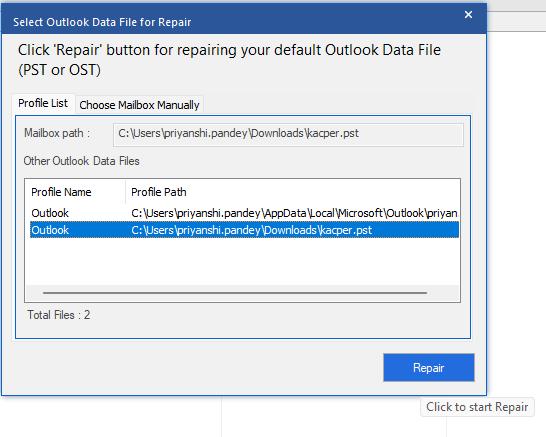
Task: Click the 'Other Outlook Data Files' label
Action: tap(81, 161)
